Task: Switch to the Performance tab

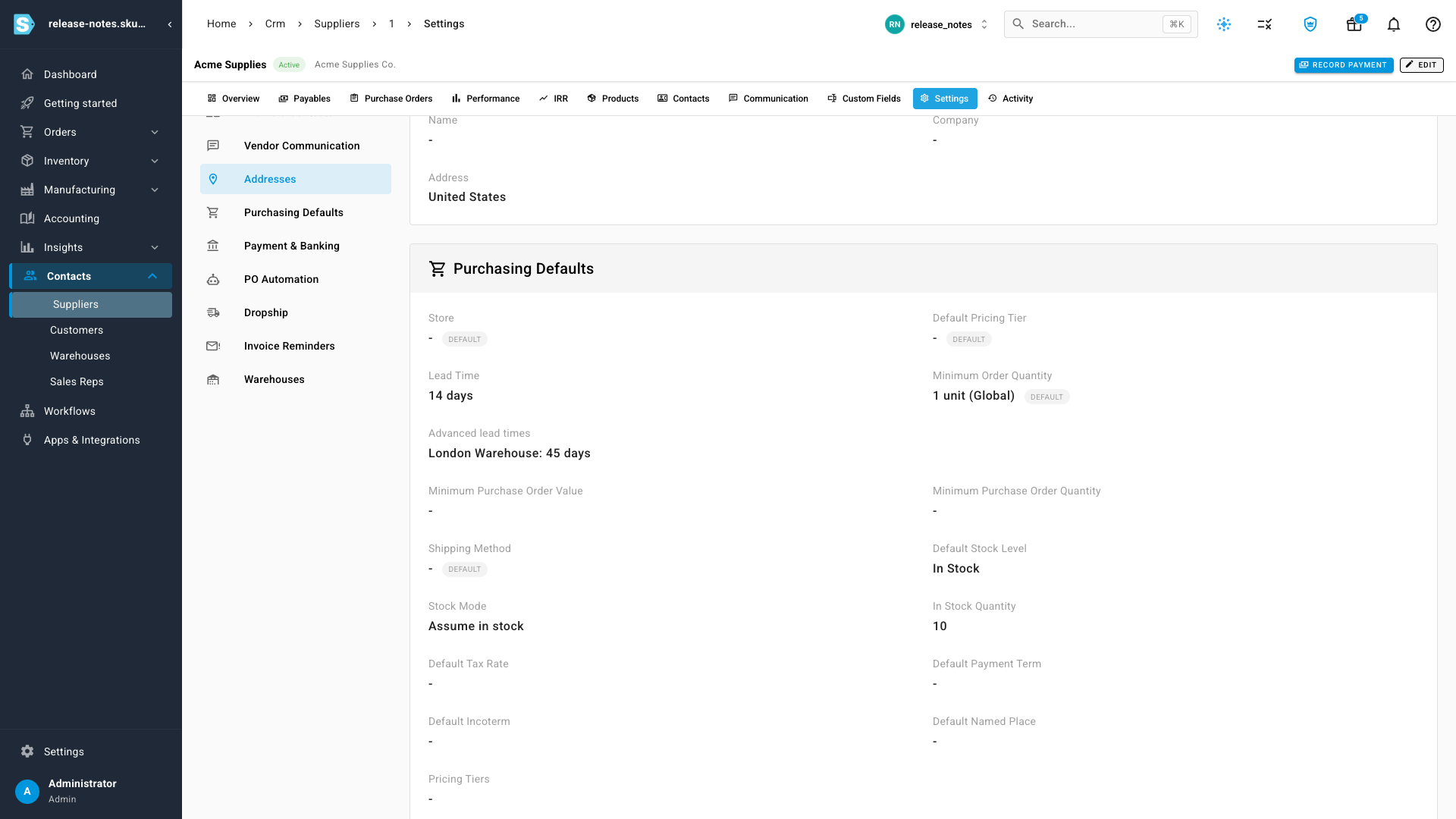Action: click(x=486, y=99)
